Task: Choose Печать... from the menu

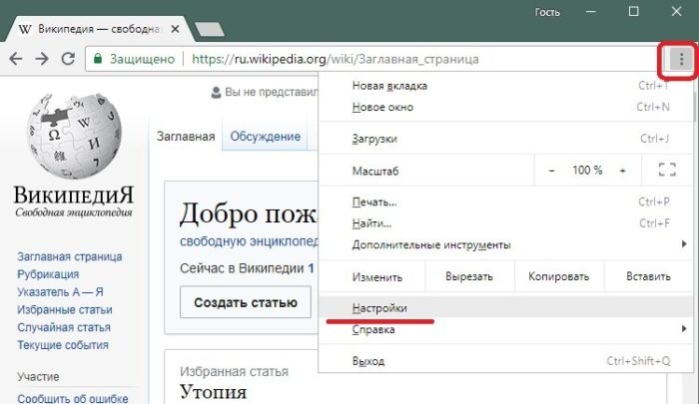Action: [x=506, y=202]
